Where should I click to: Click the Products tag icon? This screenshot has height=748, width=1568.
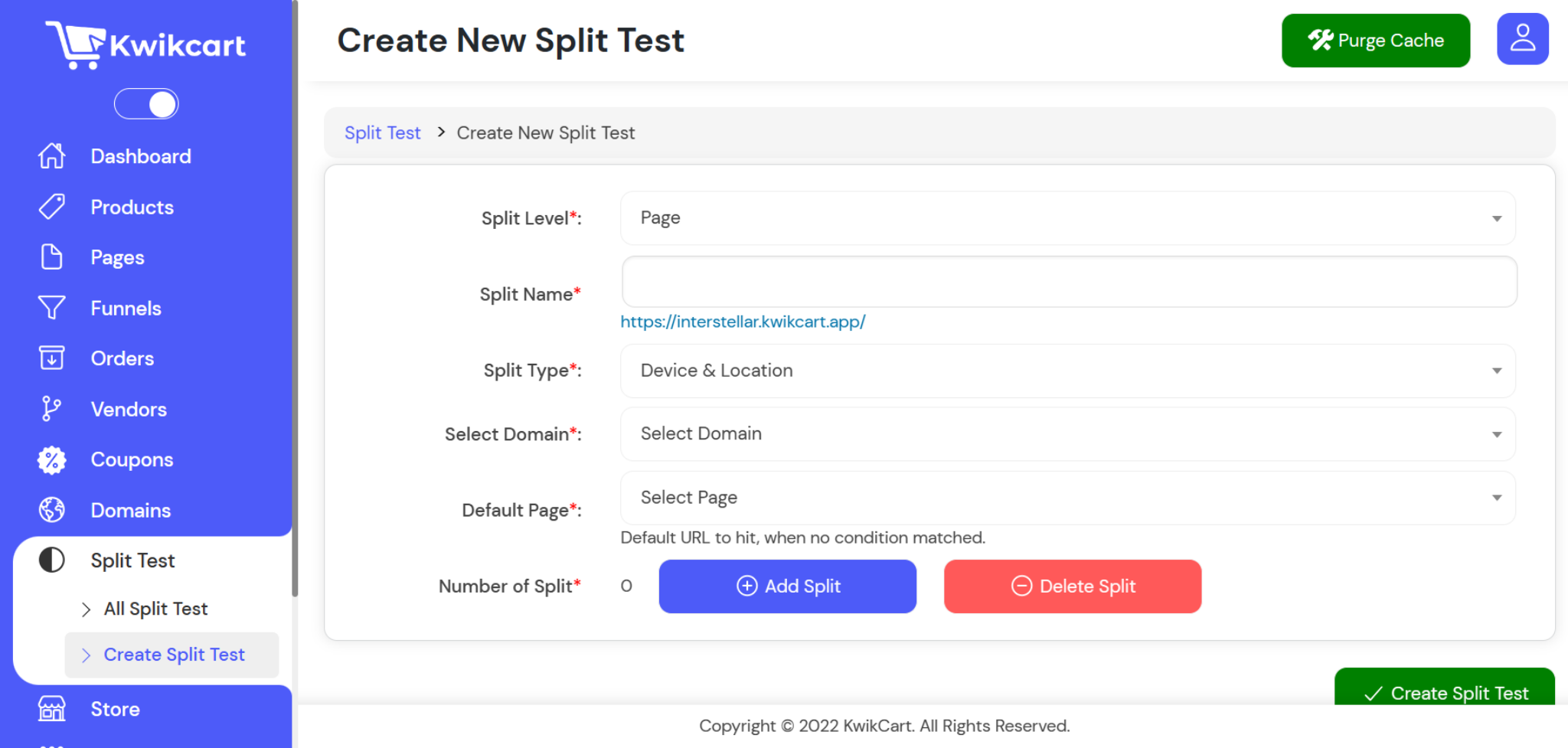click(x=51, y=207)
